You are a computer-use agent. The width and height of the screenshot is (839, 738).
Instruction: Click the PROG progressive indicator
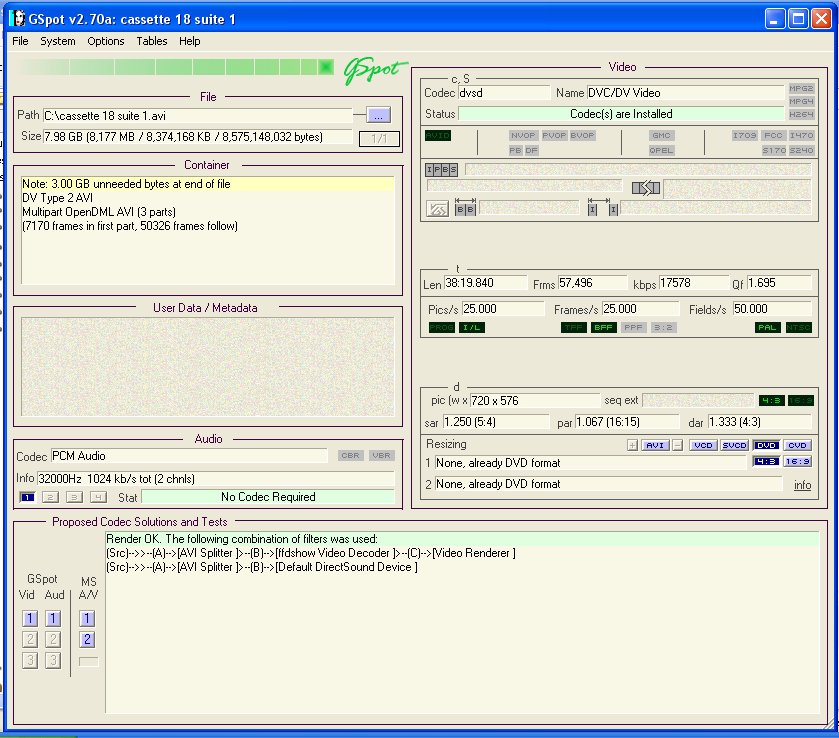[442, 328]
